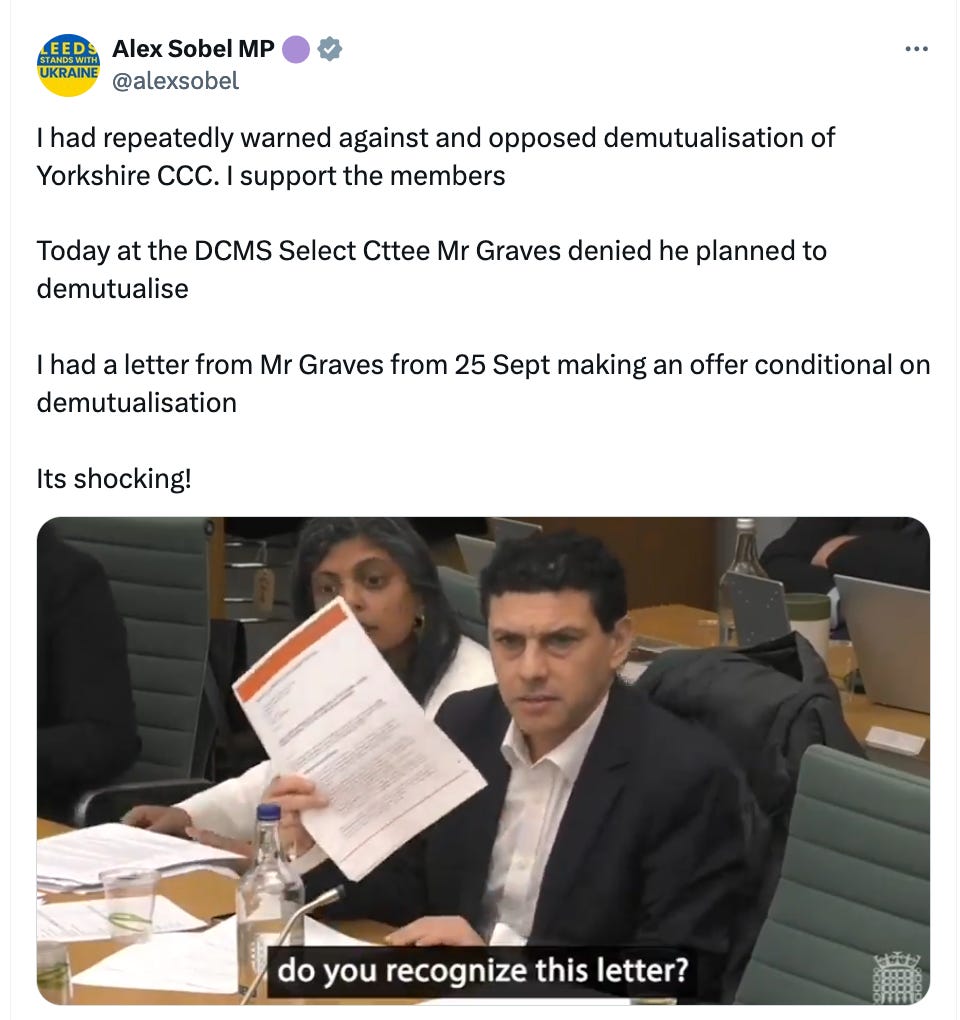Click the opening line about Yorkshire CCC demutualisation

pos(435,157)
